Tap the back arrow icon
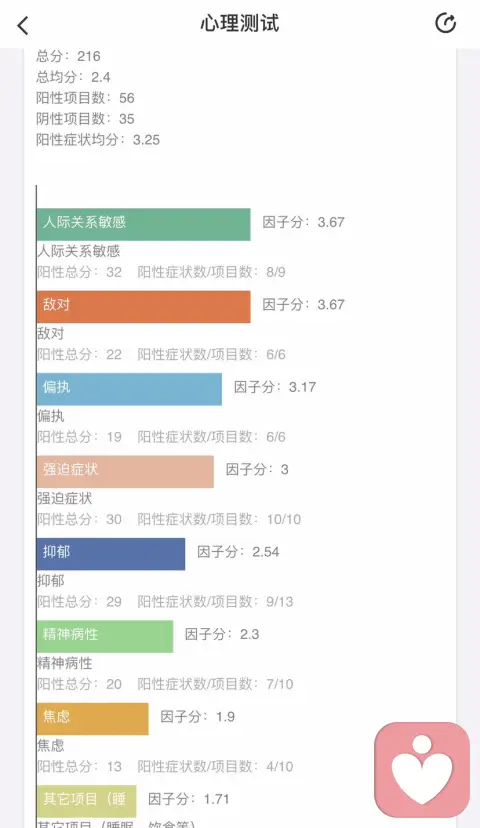This screenshot has width=480, height=828. (x=23, y=25)
